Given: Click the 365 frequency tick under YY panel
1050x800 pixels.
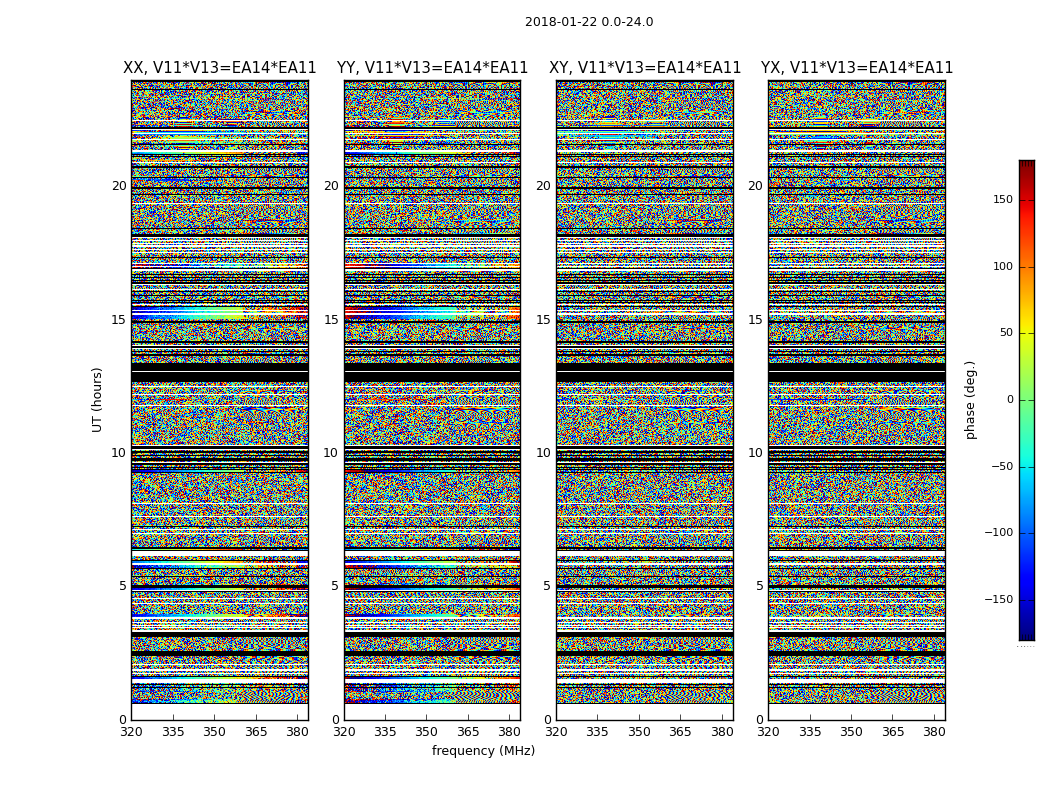Looking at the screenshot, I should pos(468,732).
